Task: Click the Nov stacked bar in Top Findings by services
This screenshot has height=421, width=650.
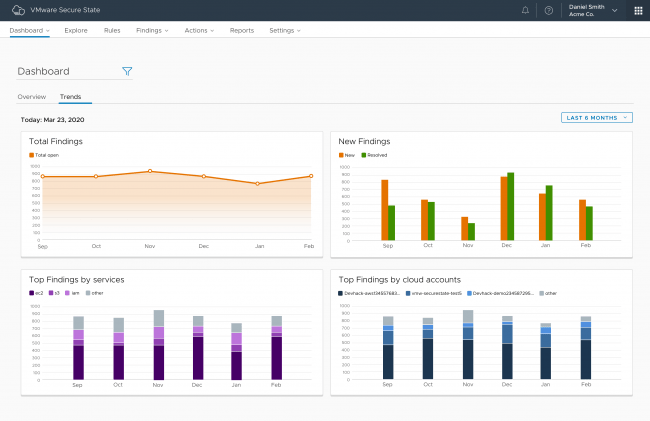Action: coord(159,345)
